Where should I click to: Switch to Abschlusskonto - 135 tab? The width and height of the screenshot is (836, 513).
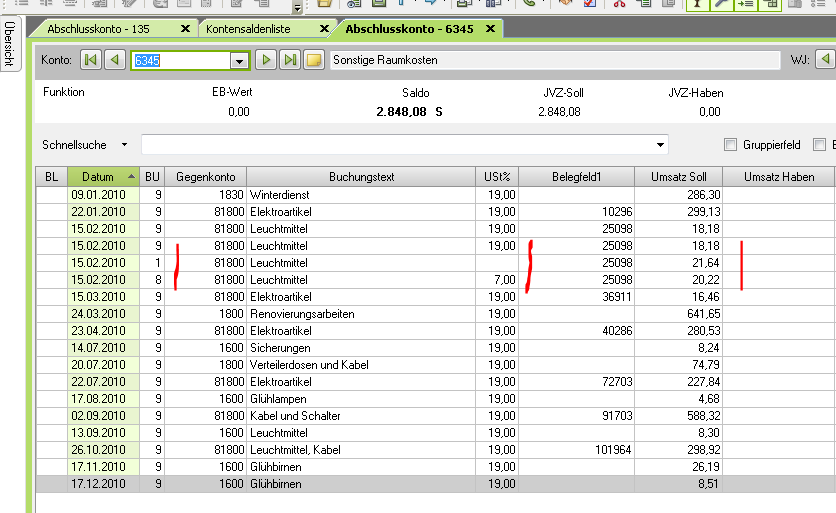coord(98,29)
